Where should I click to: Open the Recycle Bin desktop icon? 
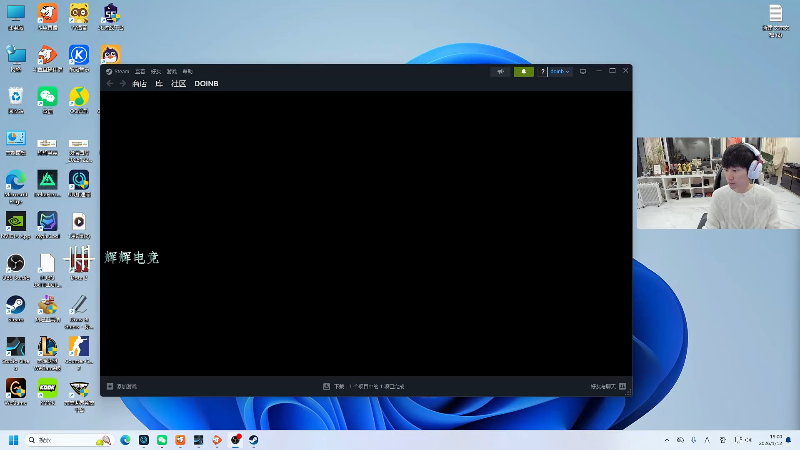click(16, 101)
